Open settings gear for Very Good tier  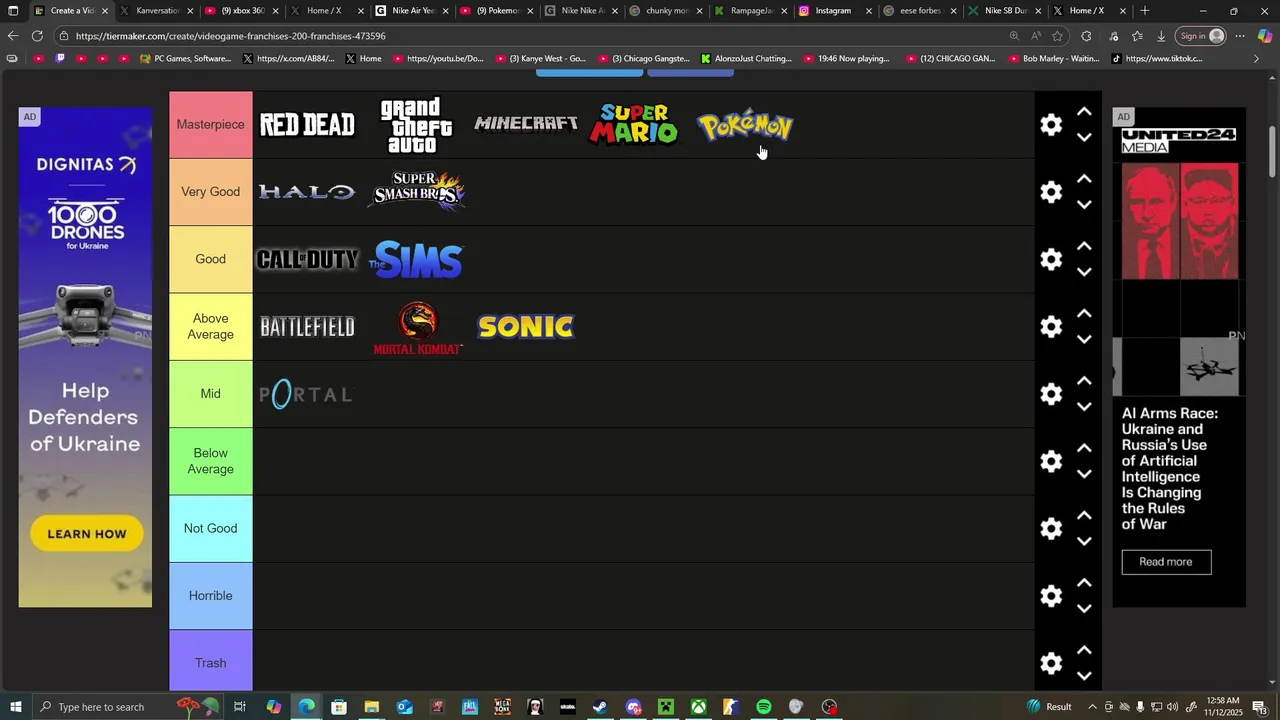[1051, 192]
